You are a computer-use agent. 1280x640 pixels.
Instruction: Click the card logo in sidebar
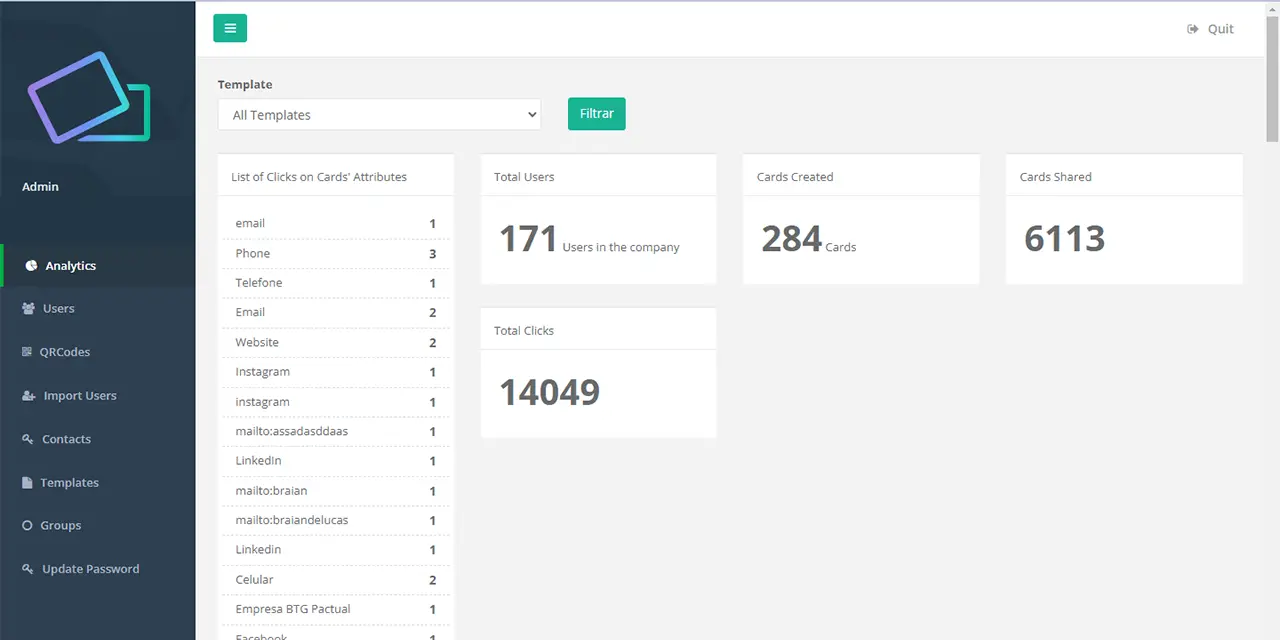click(88, 97)
